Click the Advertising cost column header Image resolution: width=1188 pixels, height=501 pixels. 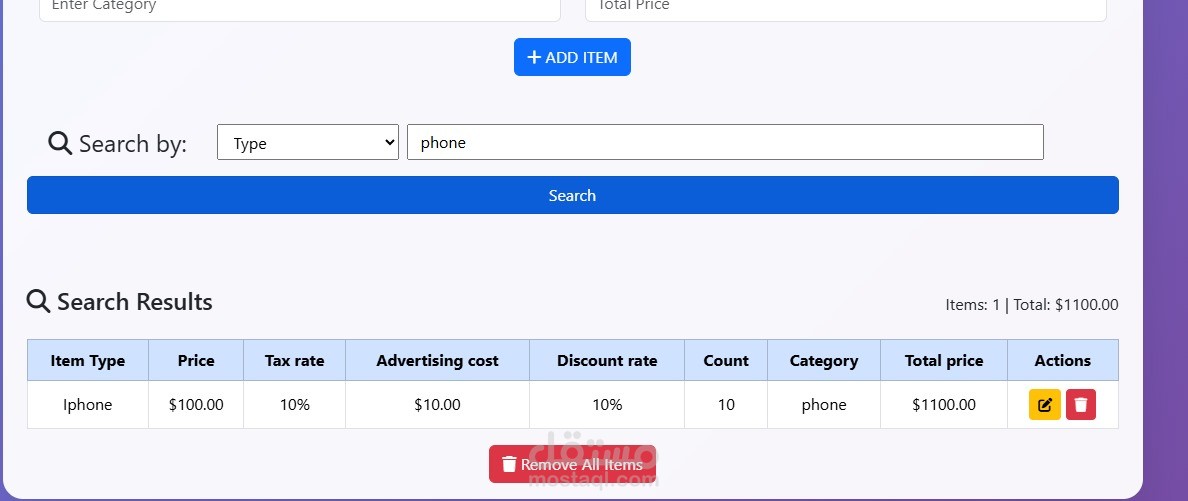(x=438, y=360)
